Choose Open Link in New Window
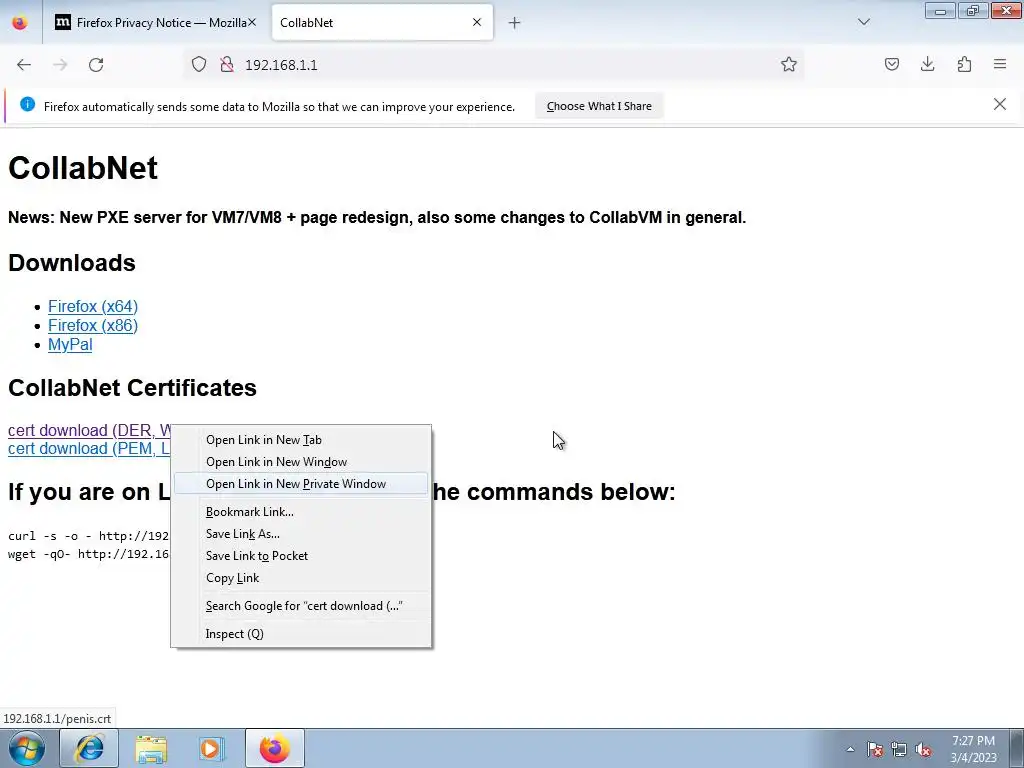Image resolution: width=1024 pixels, height=768 pixels. point(301,462)
